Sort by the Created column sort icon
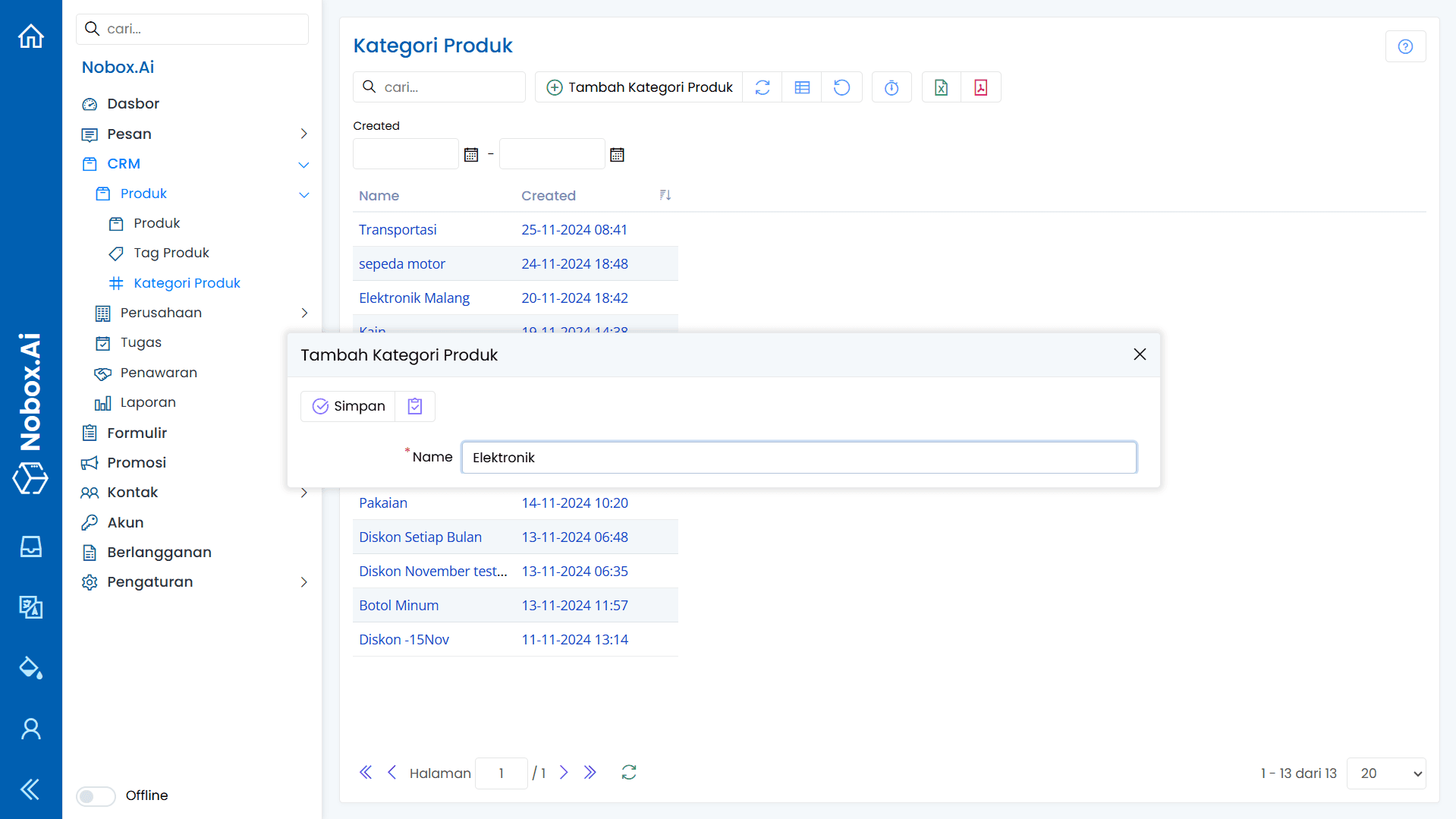1456x819 pixels. click(665, 195)
